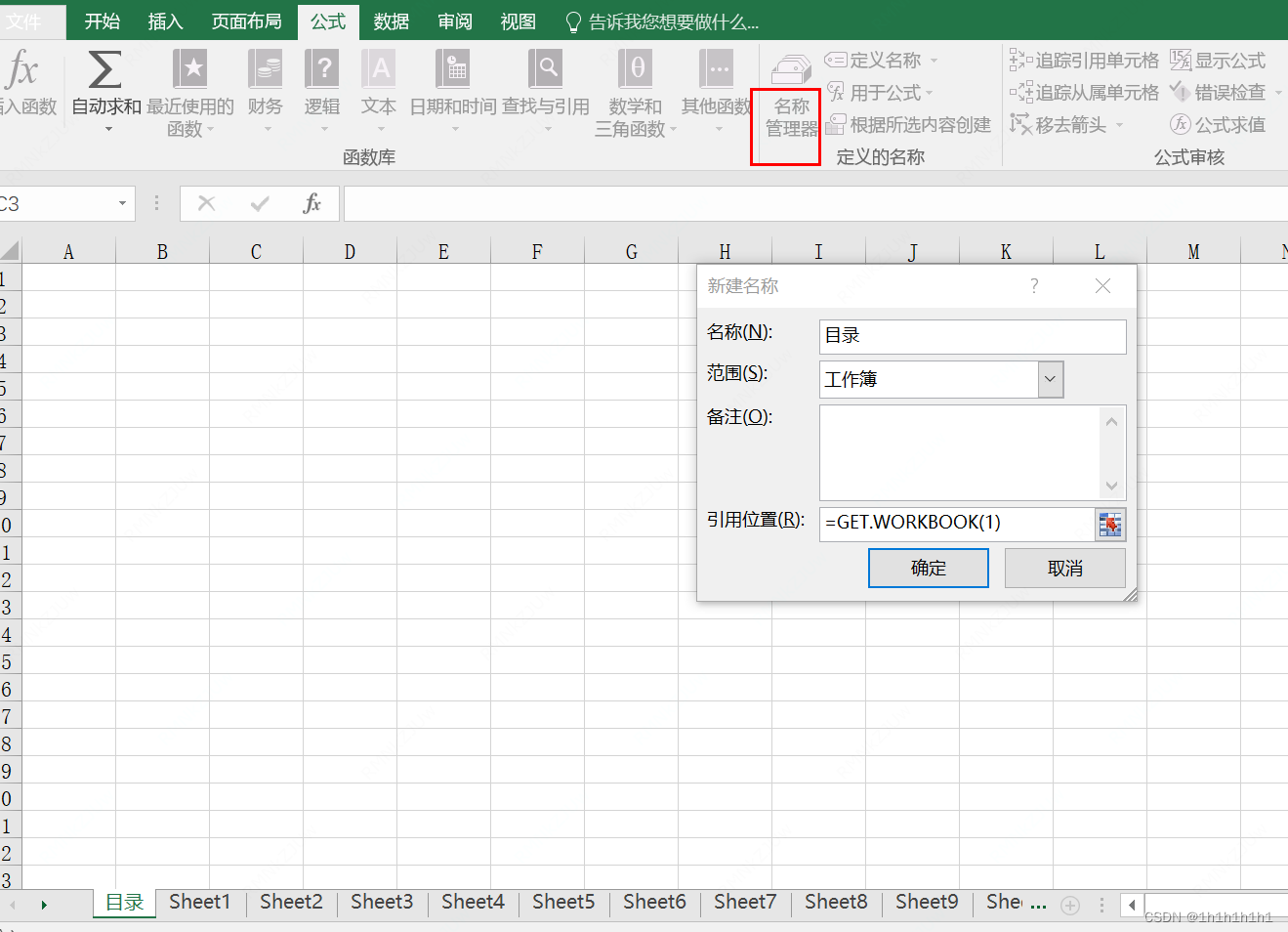Click the dialog help question mark
The image size is (1288, 932).
point(1034,285)
